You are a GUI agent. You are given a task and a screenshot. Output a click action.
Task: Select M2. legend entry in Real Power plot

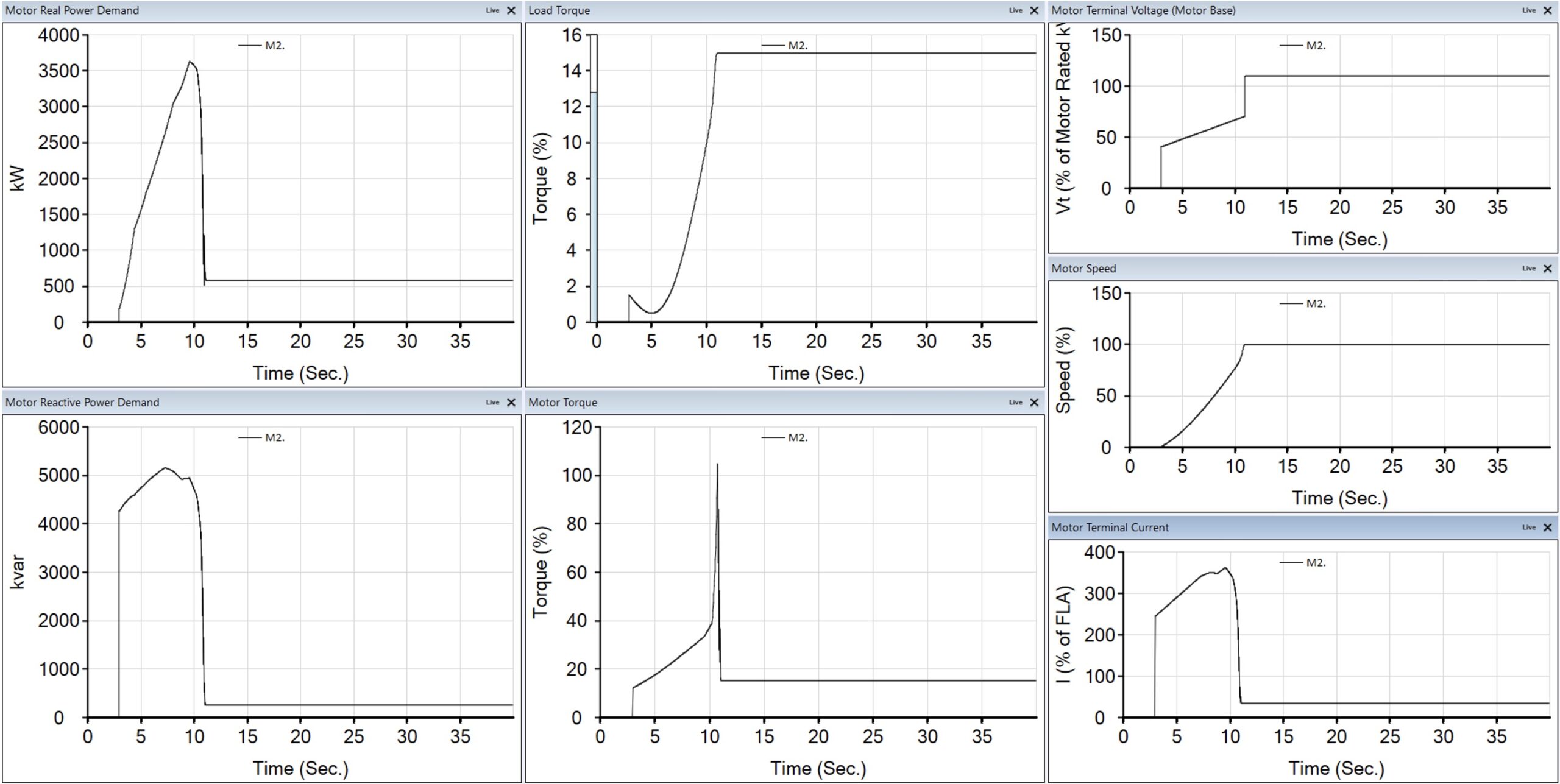coord(262,46)
